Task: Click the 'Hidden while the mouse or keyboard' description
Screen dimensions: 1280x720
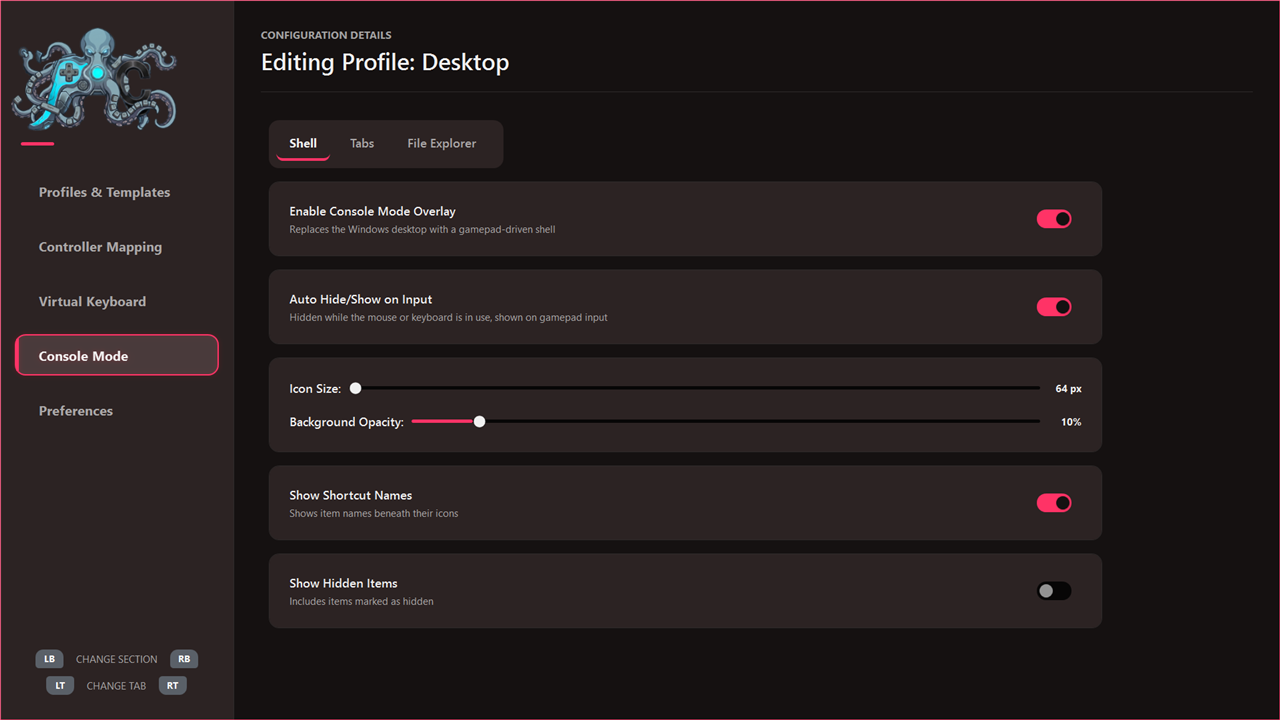Action: [448, 318]
